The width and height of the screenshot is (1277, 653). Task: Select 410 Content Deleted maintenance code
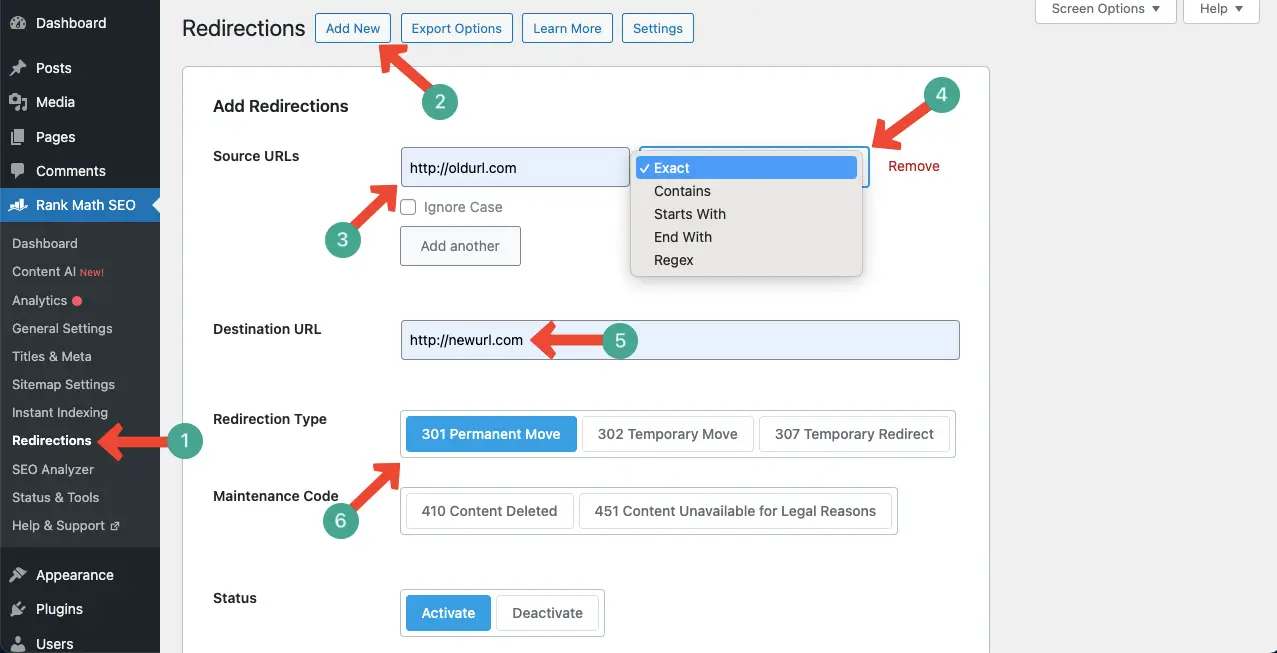(x=489, y=511)
